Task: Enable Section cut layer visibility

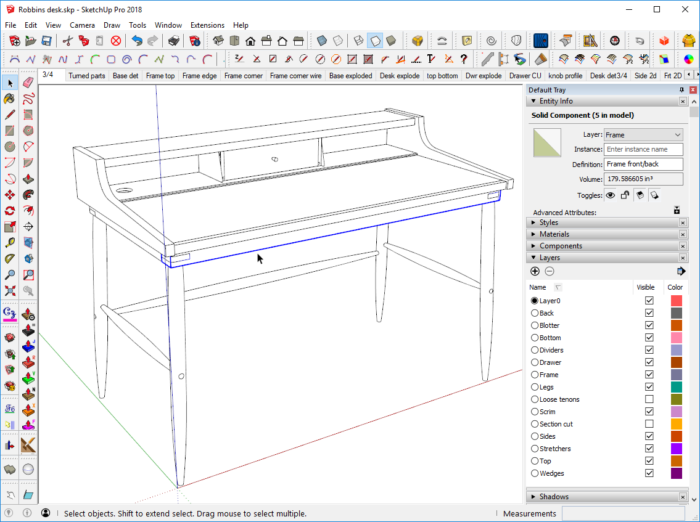Action: [649, 424]
